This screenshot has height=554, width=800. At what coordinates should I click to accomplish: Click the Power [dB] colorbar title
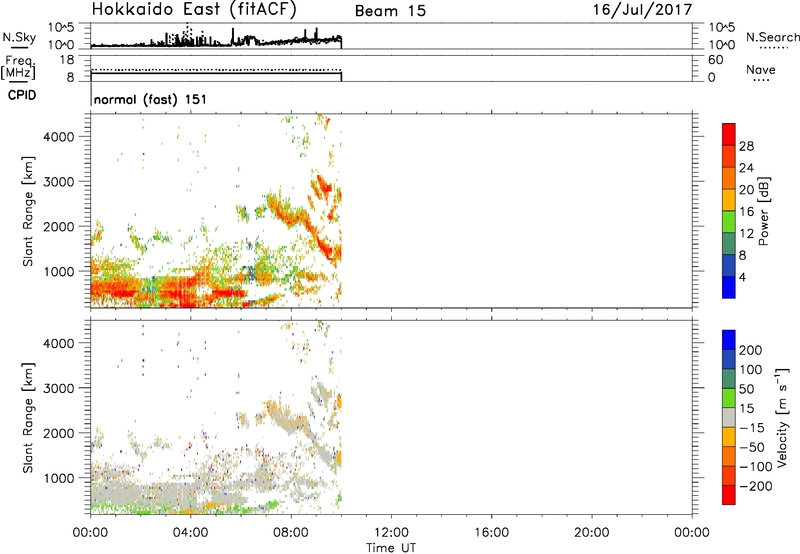point(764,211)
